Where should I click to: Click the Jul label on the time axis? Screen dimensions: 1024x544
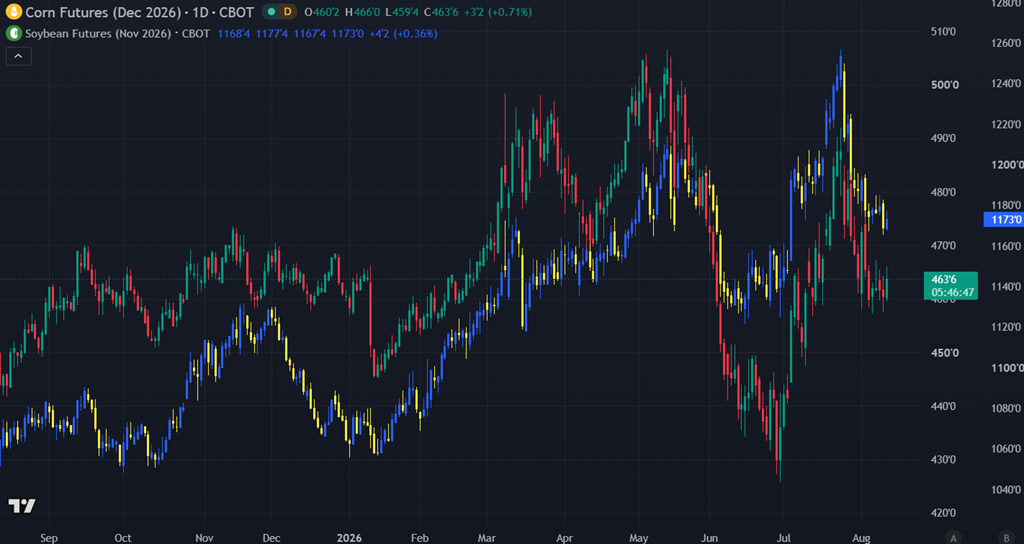tap(784, 538)
